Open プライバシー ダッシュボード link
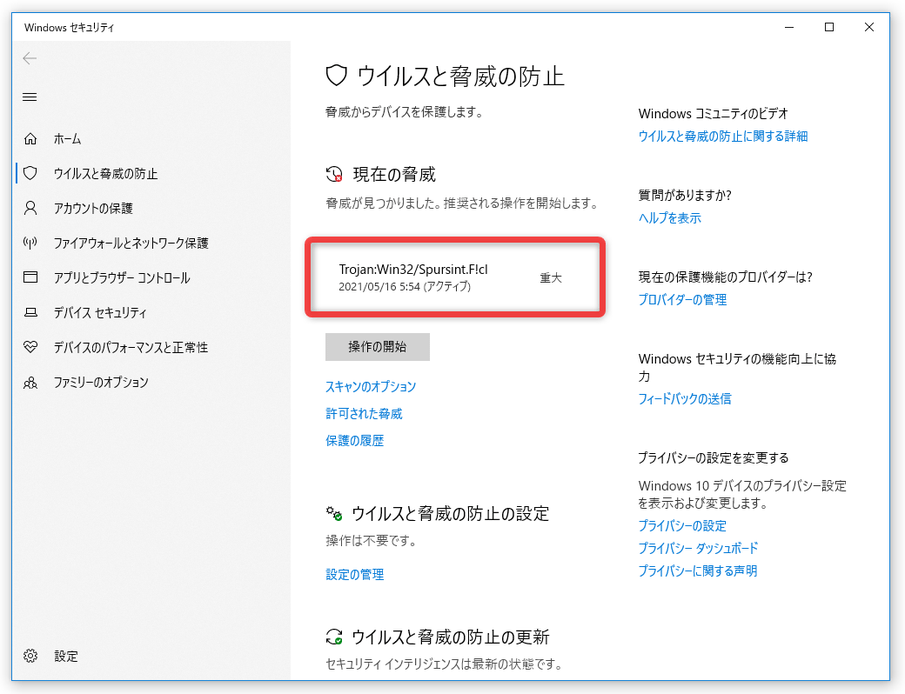Image resolution: width=905 pixels, height=694 pixels. 698,548
